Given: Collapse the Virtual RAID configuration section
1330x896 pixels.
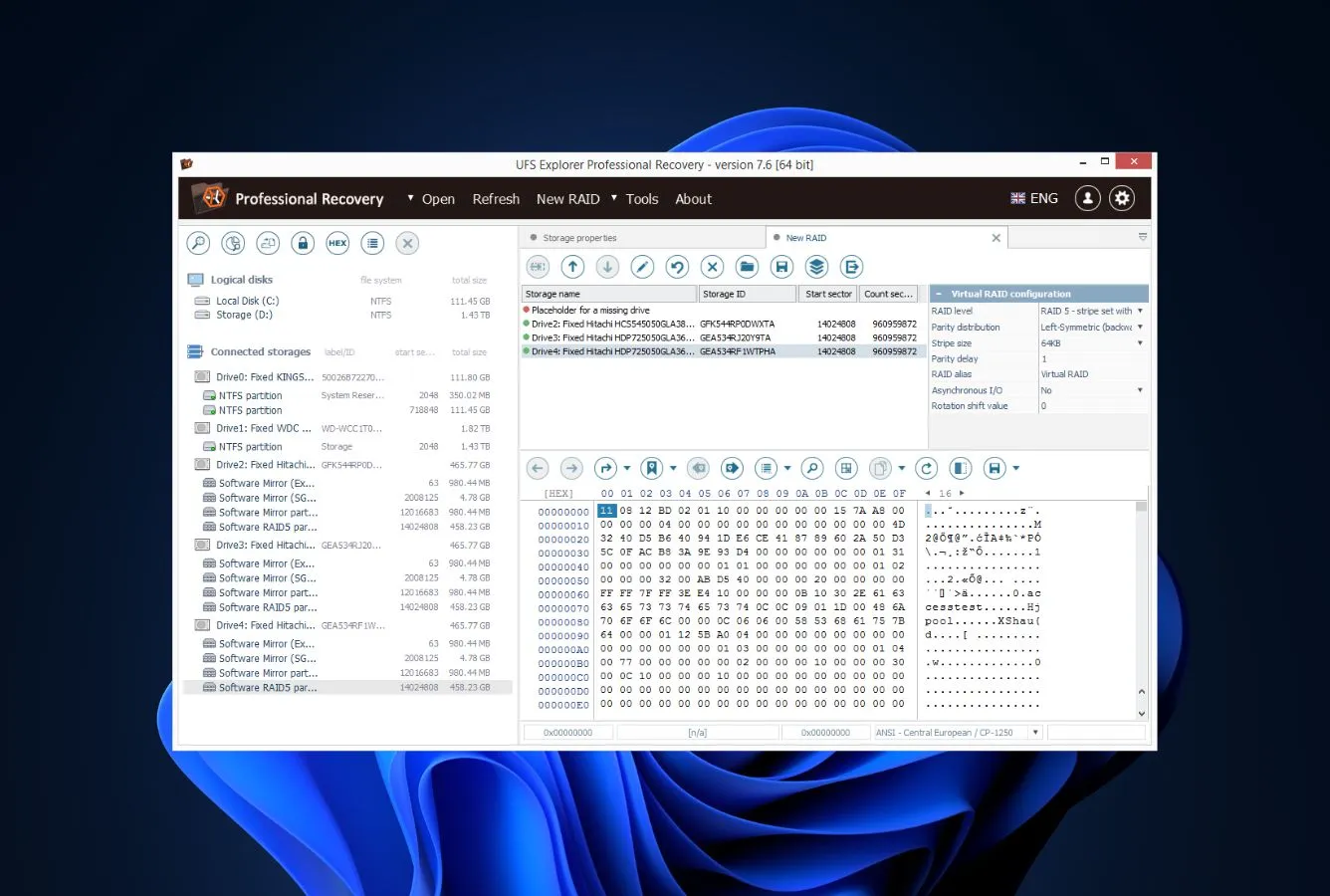Looking at the screenshot, I should (x=938, y=294).
